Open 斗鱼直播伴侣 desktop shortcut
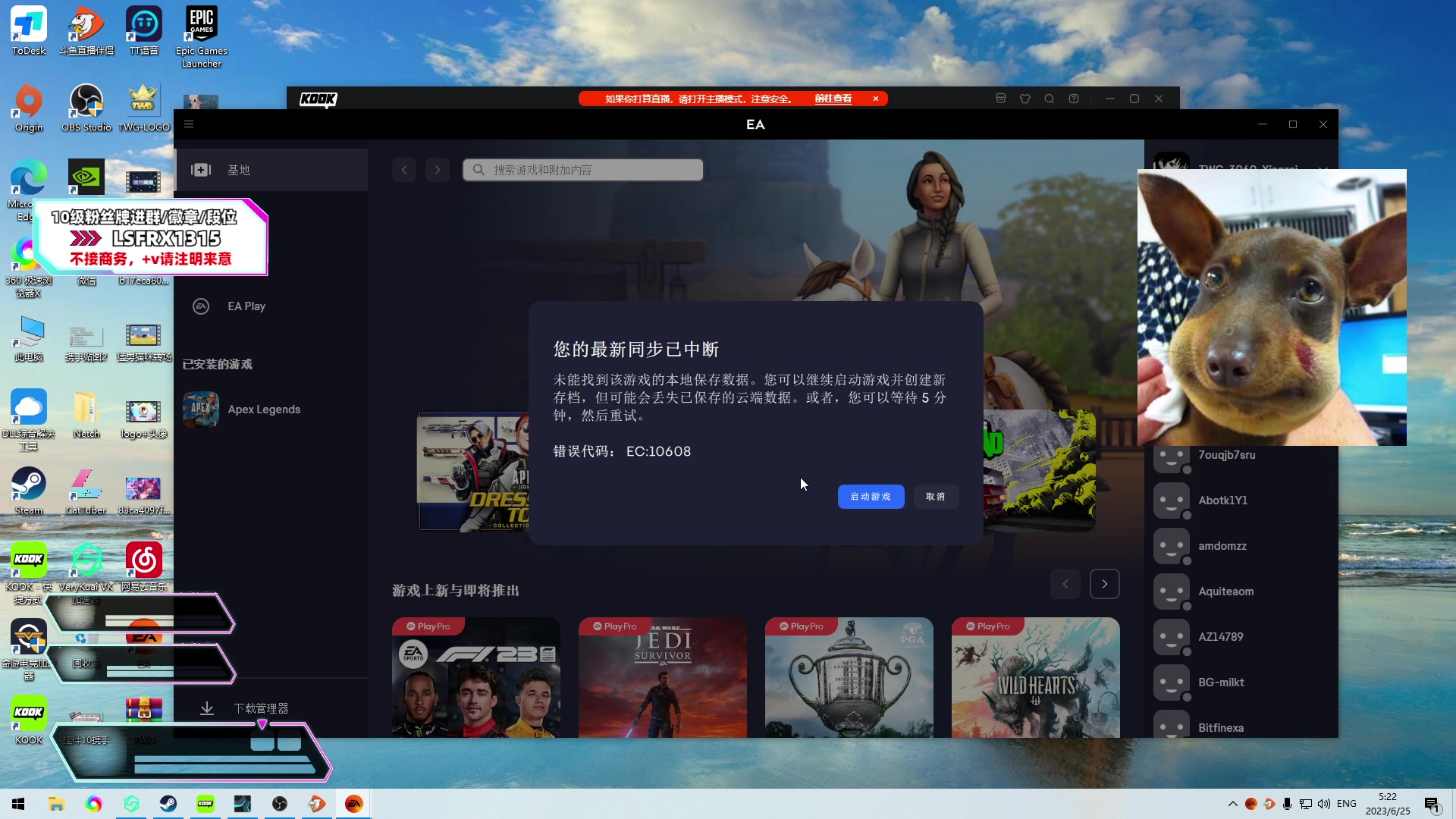This screenshot has height=819, width=1456. (x=86, y=31)
